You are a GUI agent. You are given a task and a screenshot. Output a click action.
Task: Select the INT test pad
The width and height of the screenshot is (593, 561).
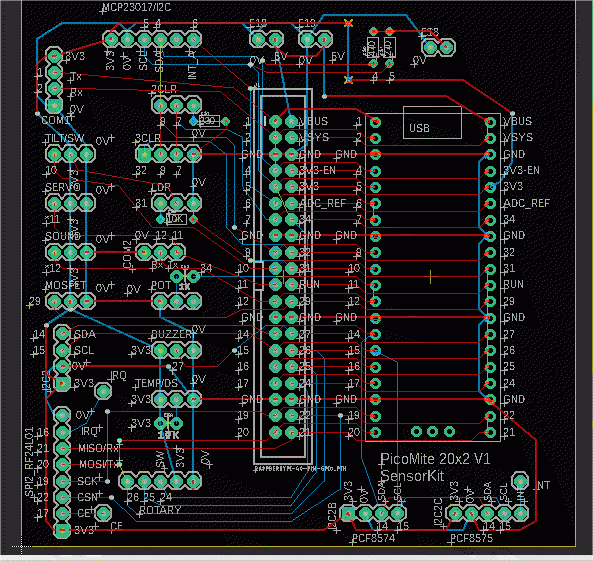tap(520, 481)
